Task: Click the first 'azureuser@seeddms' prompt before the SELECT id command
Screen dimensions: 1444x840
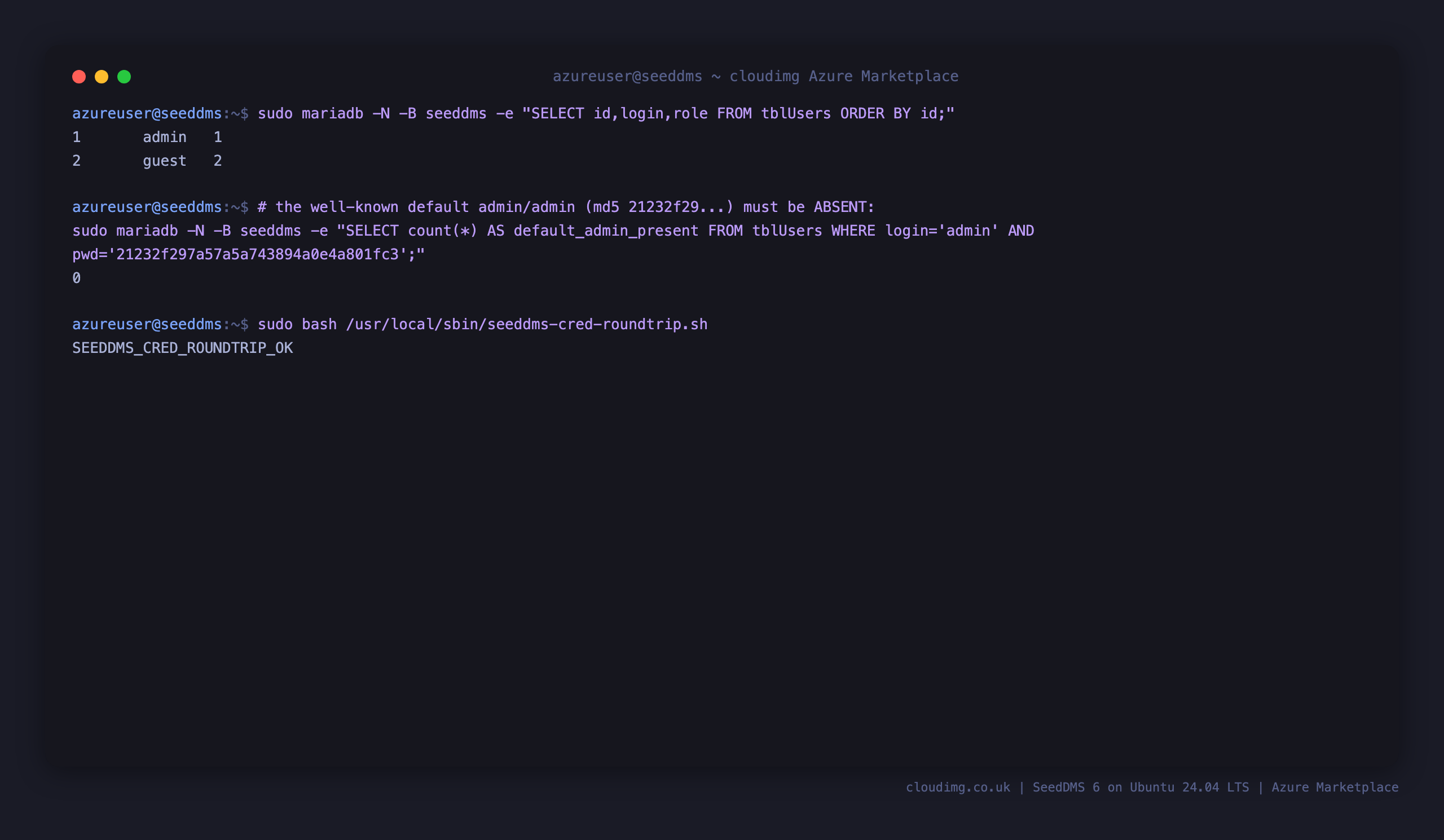Action: coord(147,113)
